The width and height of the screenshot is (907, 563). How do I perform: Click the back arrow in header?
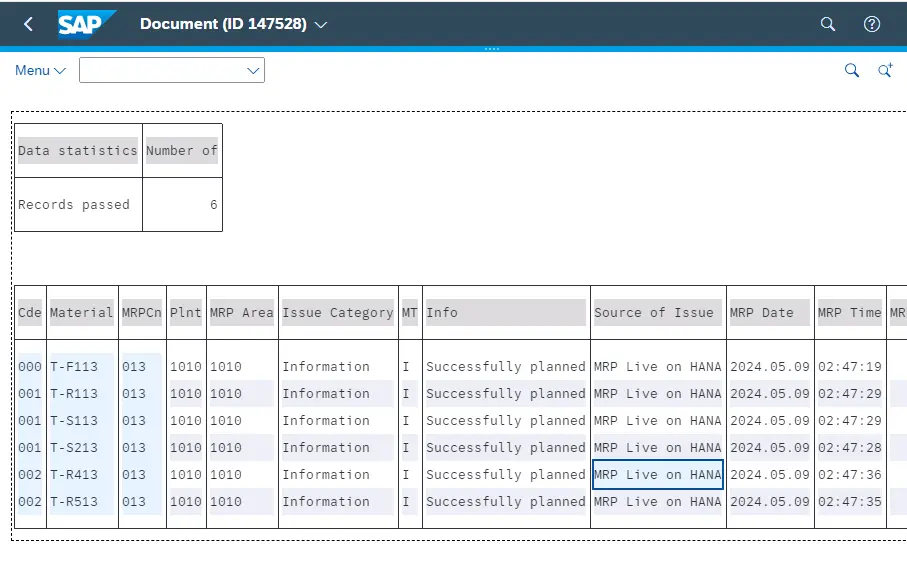tap(28, 24)
